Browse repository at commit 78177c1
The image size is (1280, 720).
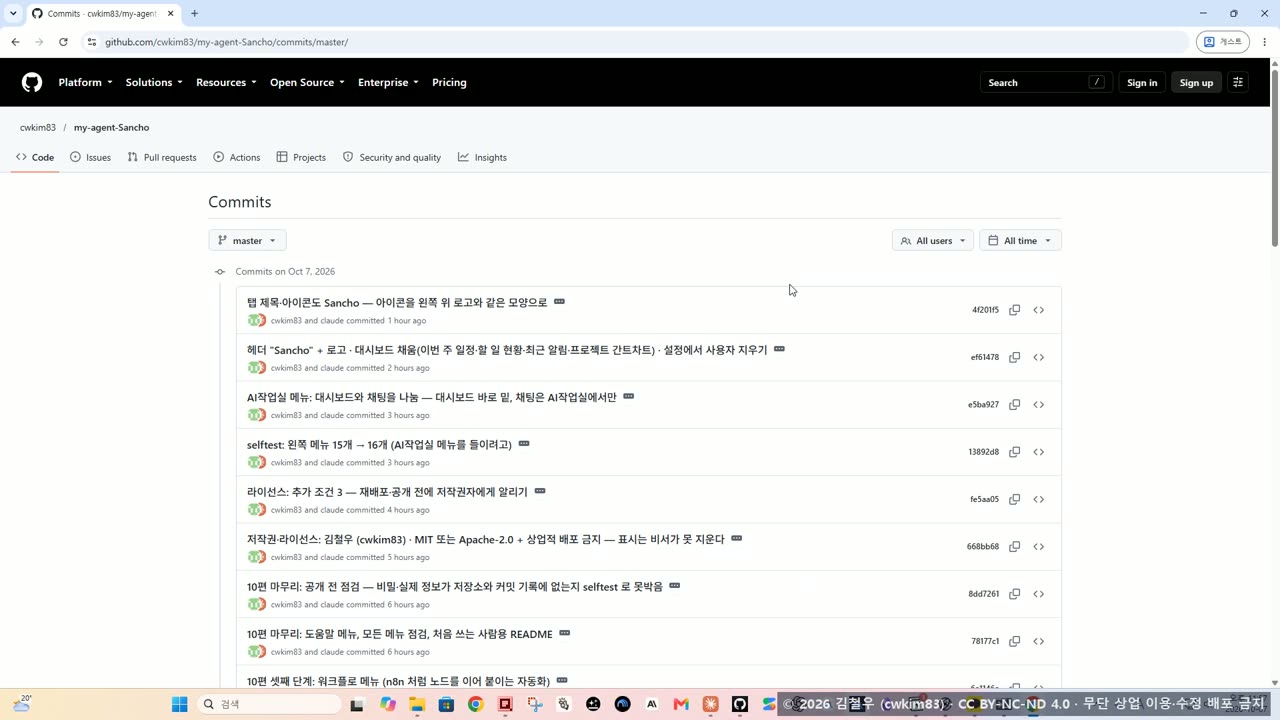click(1038, 641)
